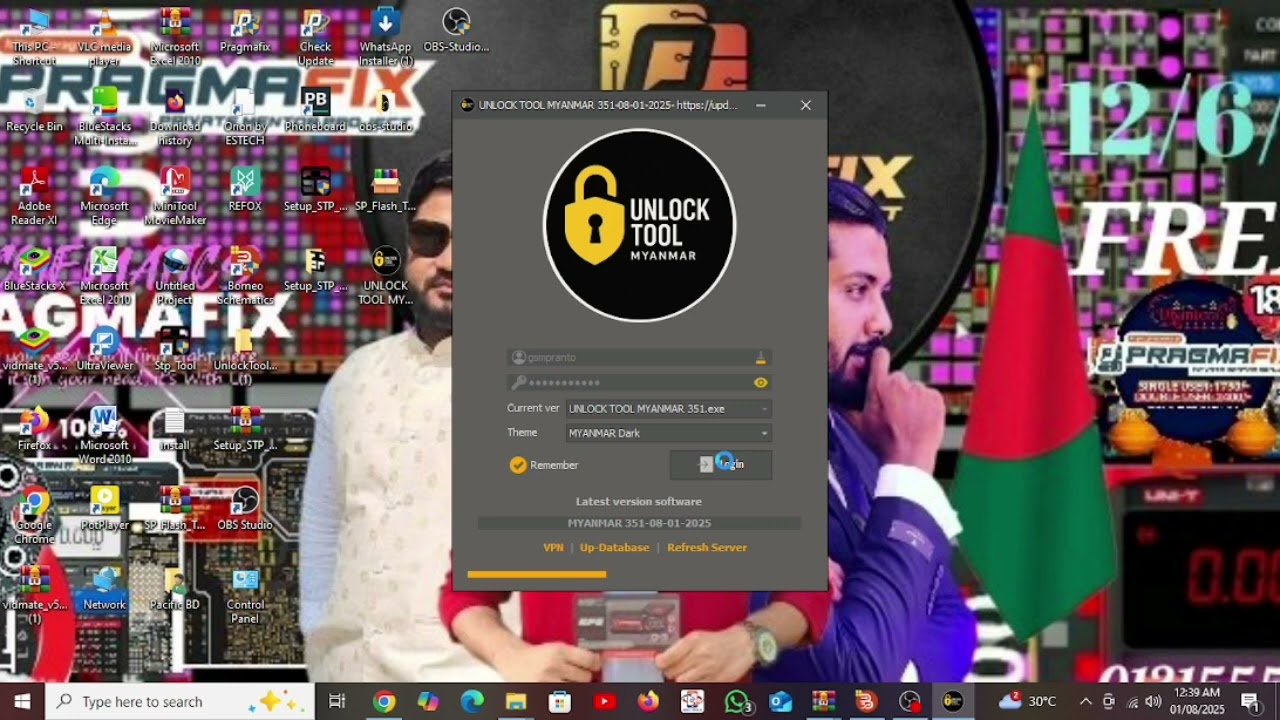Open Task View from taskbar

pyautogui.click(x=337, y=701)
